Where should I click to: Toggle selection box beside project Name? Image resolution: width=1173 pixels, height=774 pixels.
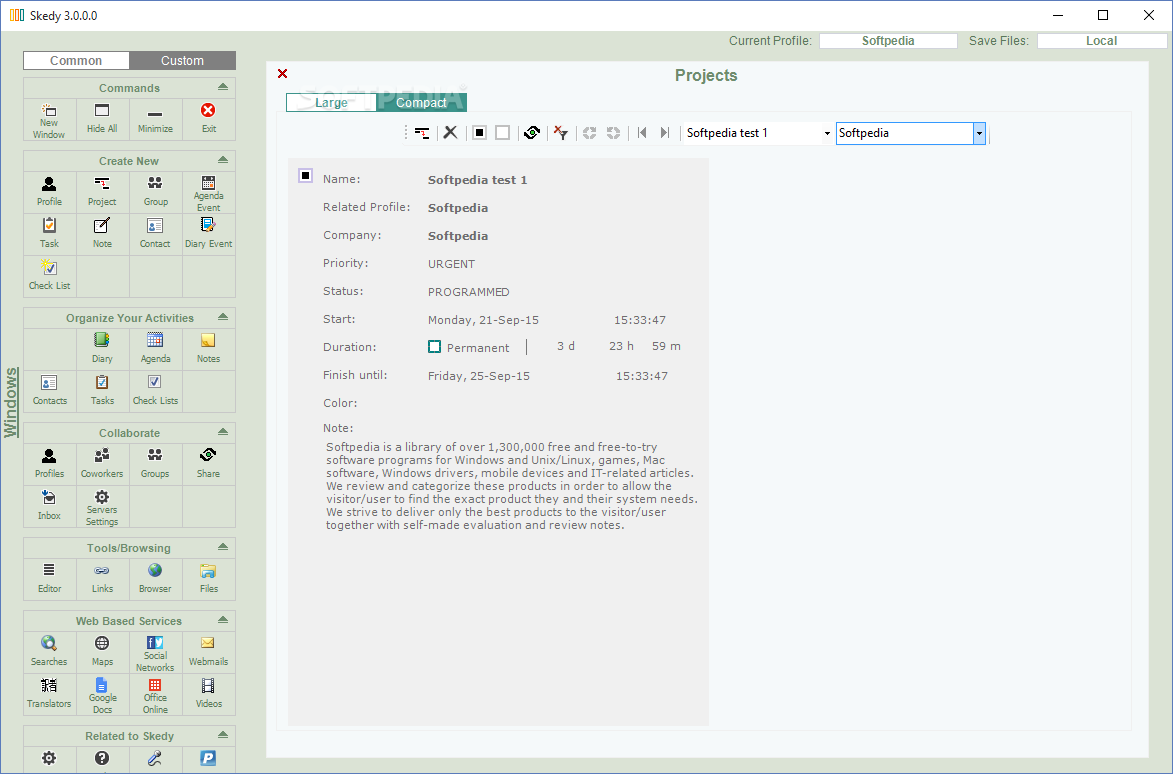[305, 176]
